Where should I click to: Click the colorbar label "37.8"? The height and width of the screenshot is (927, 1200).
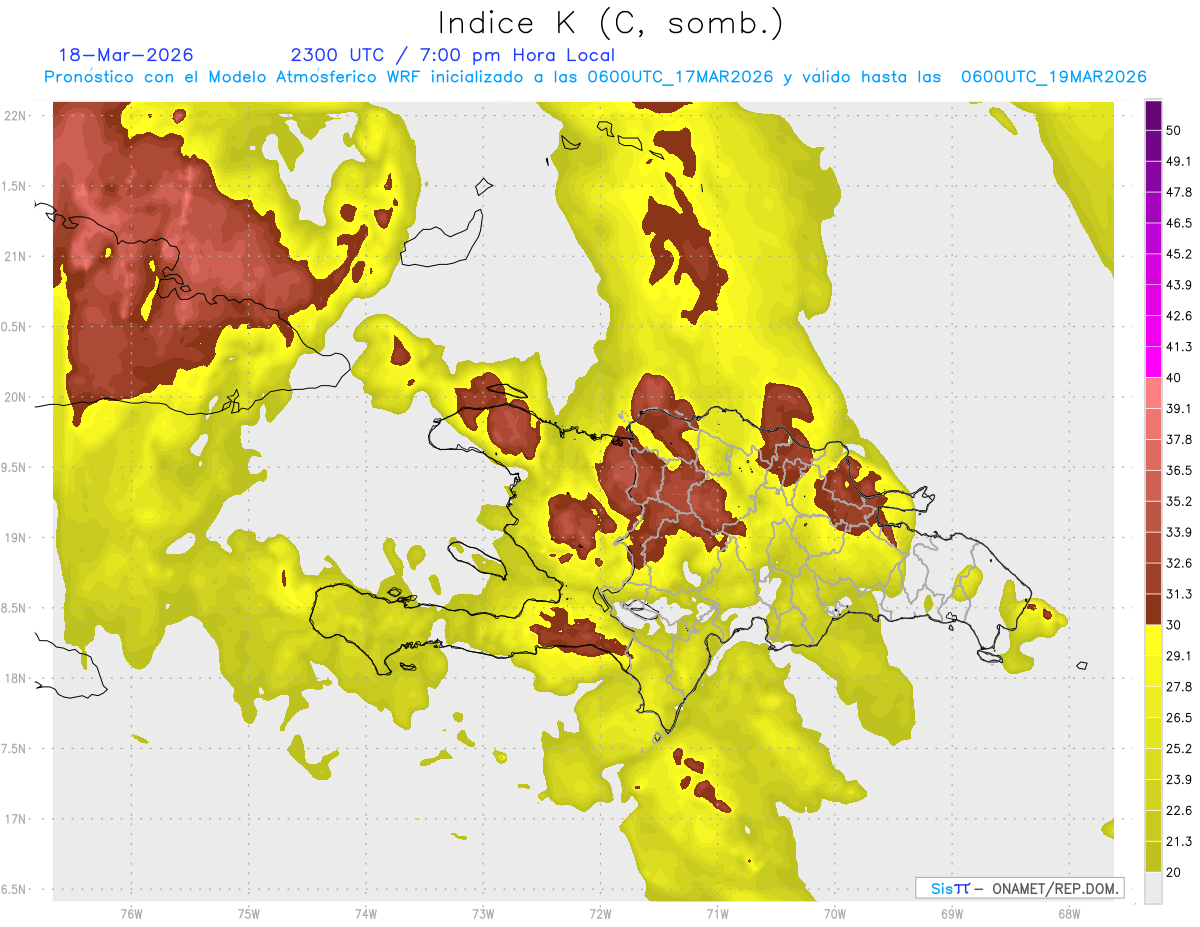click(1179, 439)
